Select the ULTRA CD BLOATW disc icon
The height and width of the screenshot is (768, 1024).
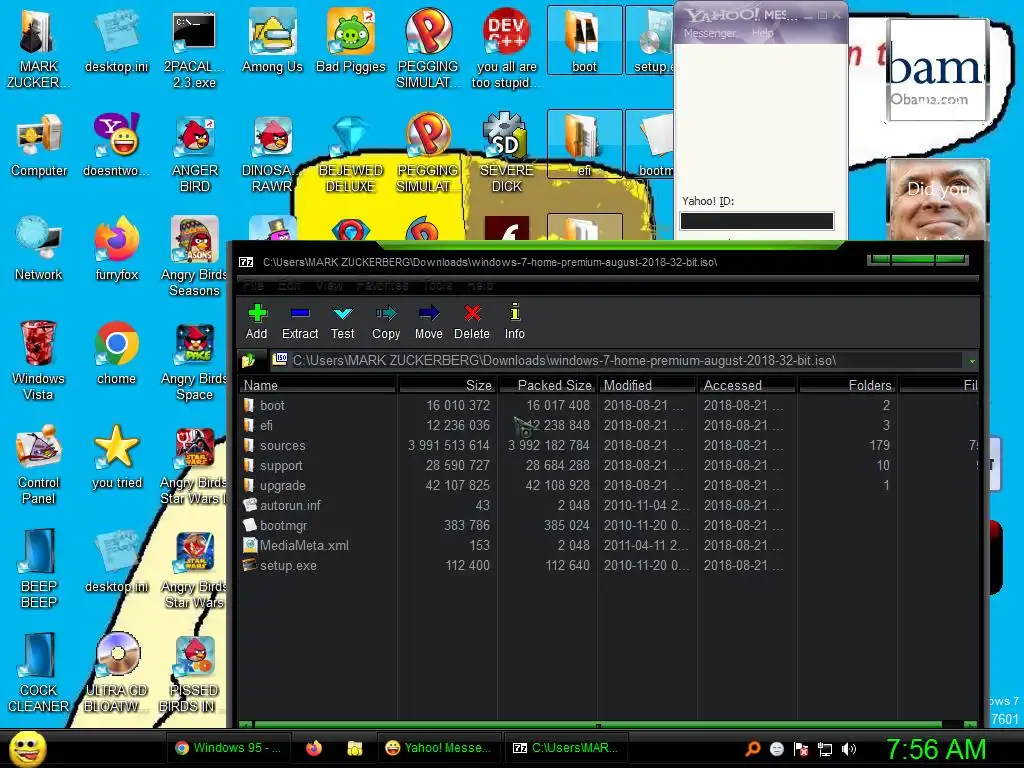[x=116, y=672]
